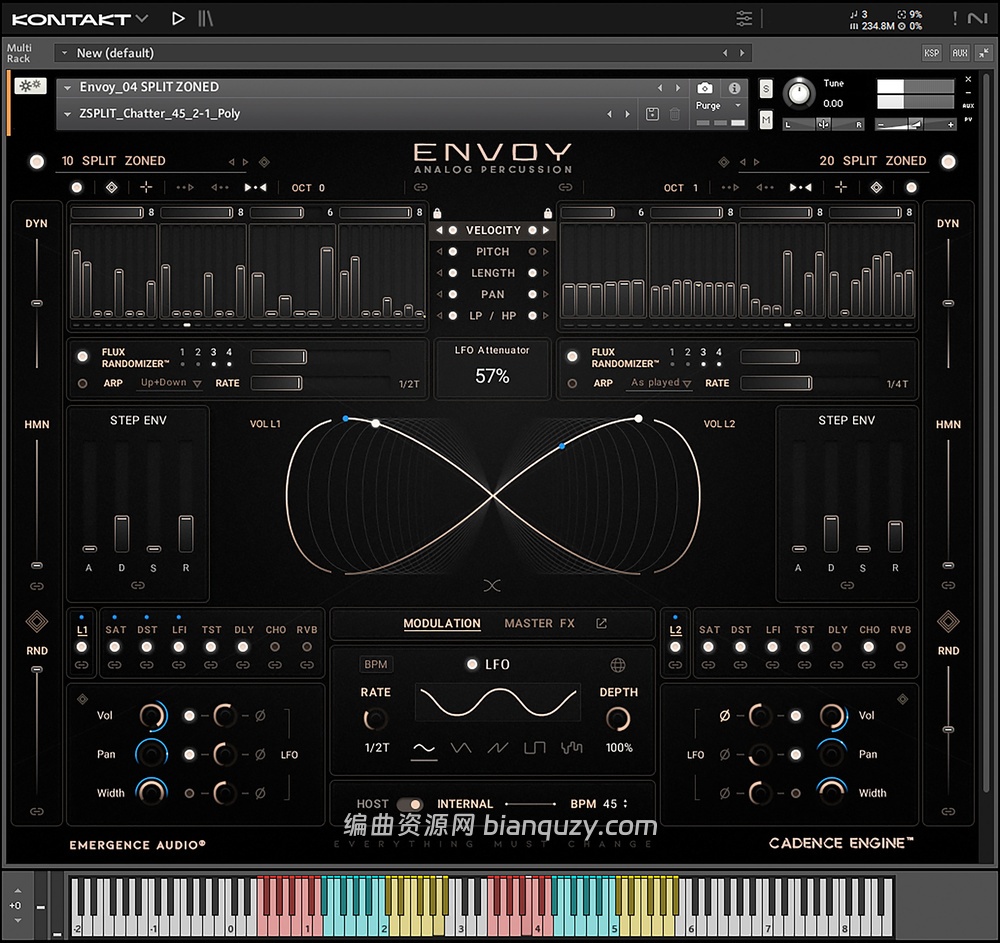Toggle the LFO power button
This screenshot has width=1000, height=943.
coord(472,664)
